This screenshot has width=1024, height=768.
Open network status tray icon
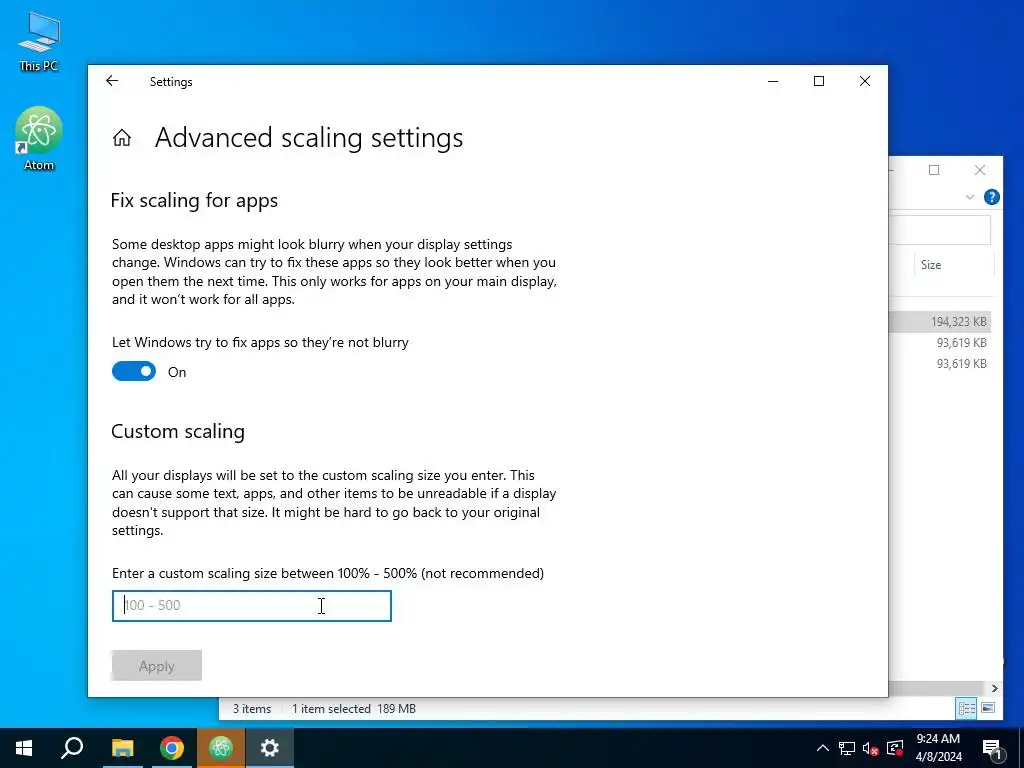(x=847, y=748)
